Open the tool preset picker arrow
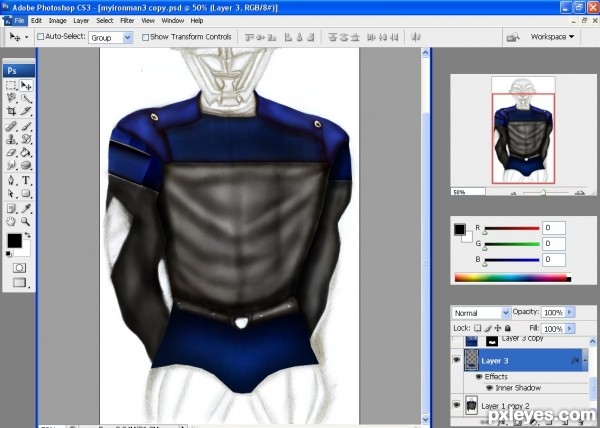The width and height of the screenshot is (600, 428). pos(26,37)
